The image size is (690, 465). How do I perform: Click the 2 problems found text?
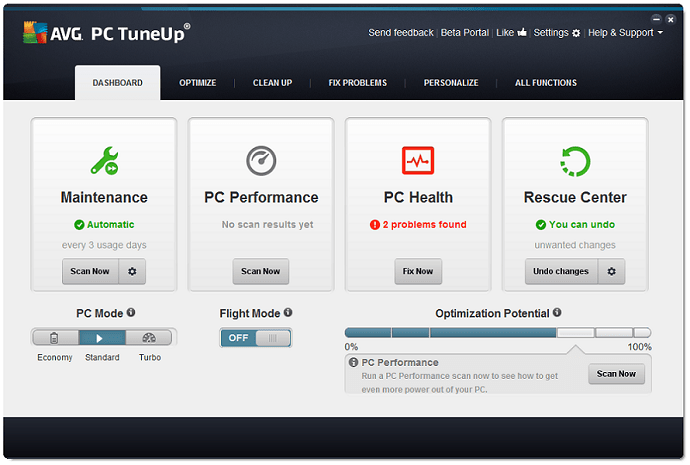coord(424,225)
